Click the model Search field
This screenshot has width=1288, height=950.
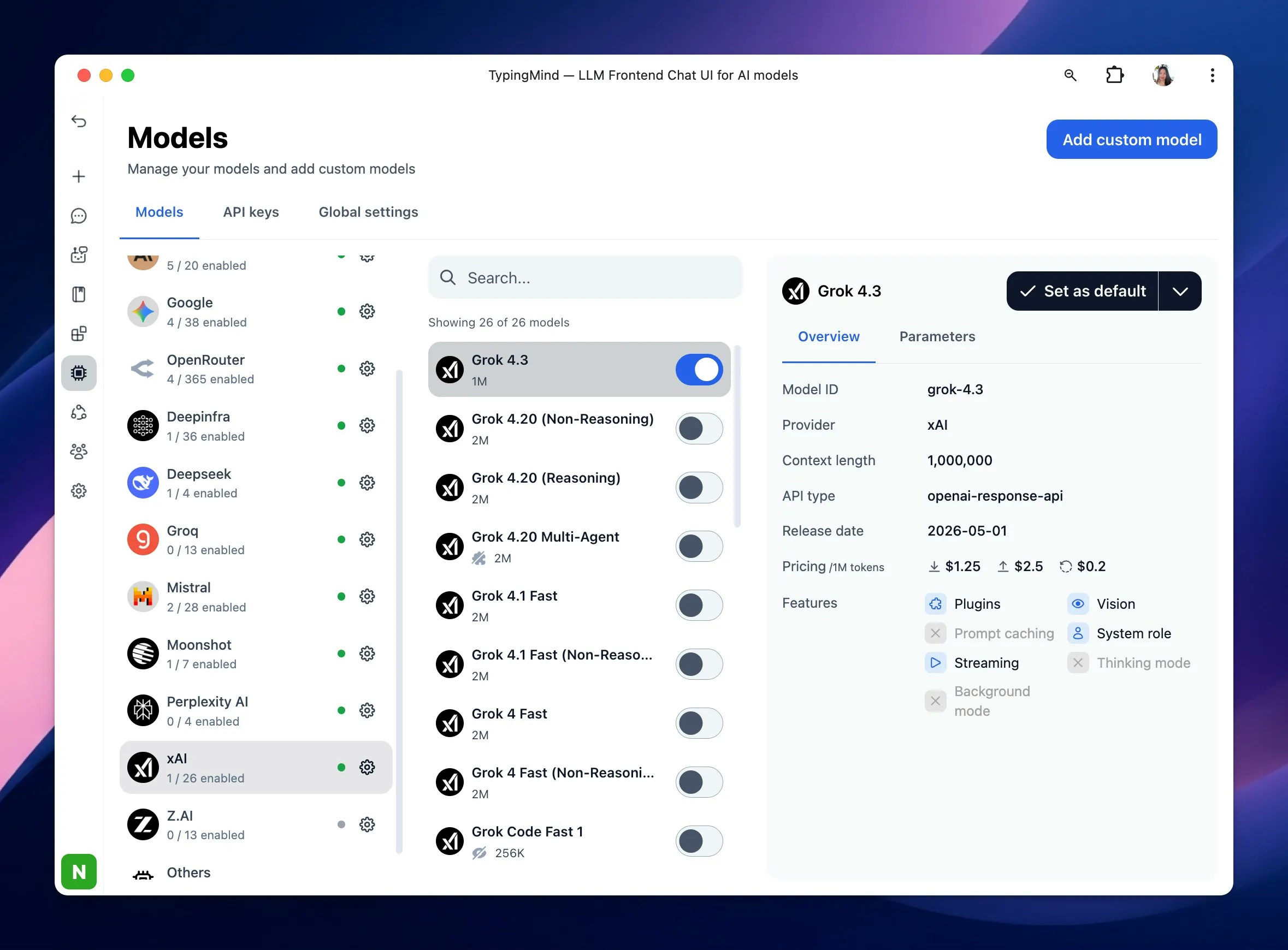[585, 278]
